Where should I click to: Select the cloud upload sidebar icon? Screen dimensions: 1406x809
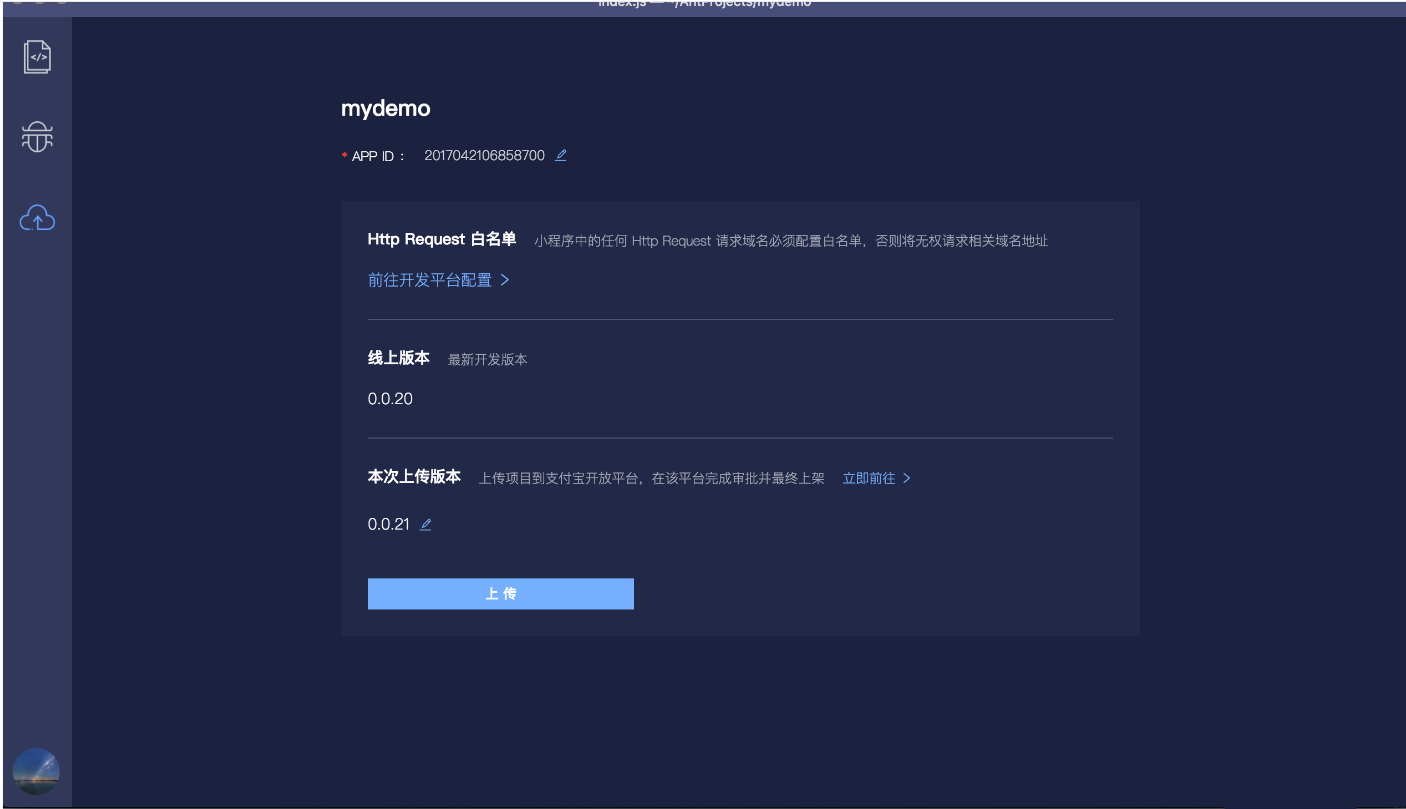click(x=37, y=217)
